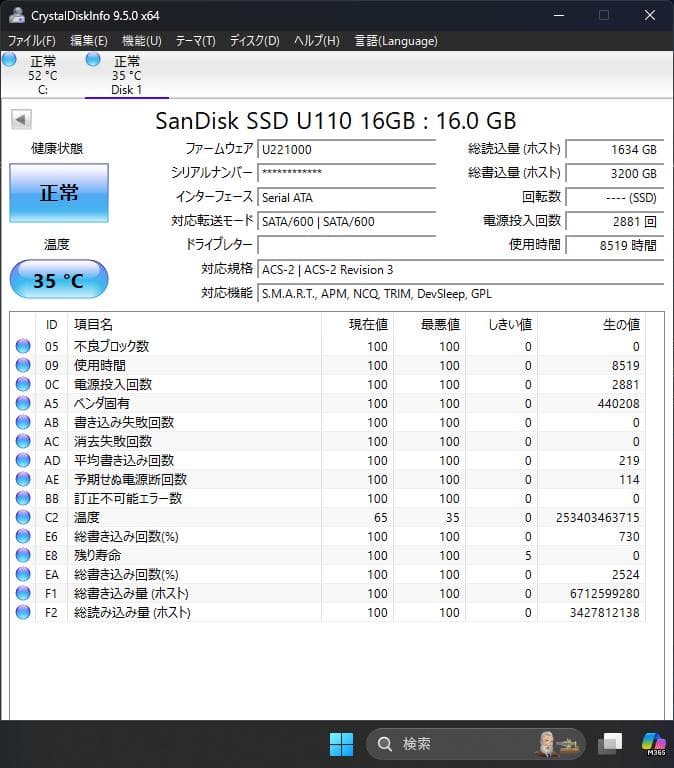Minimize the CrystalDiskInfo window

[559, 15]
